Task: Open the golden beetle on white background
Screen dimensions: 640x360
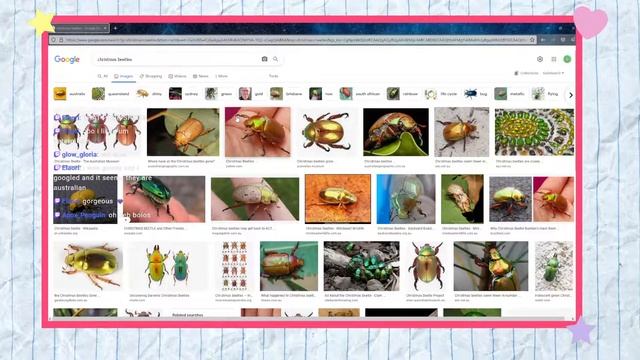Action: coord(326,132)
